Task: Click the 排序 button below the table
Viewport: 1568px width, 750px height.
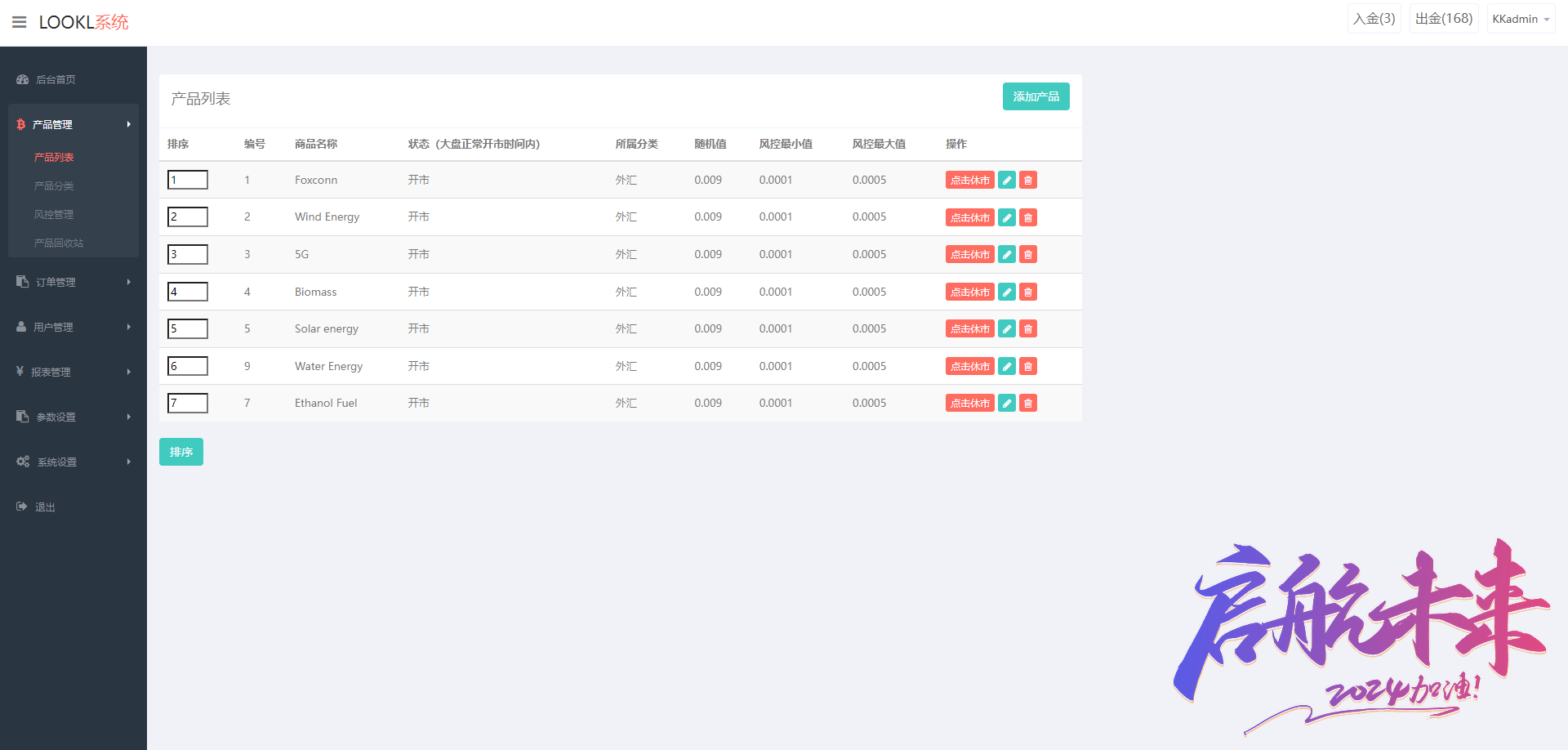Action: 181,452
